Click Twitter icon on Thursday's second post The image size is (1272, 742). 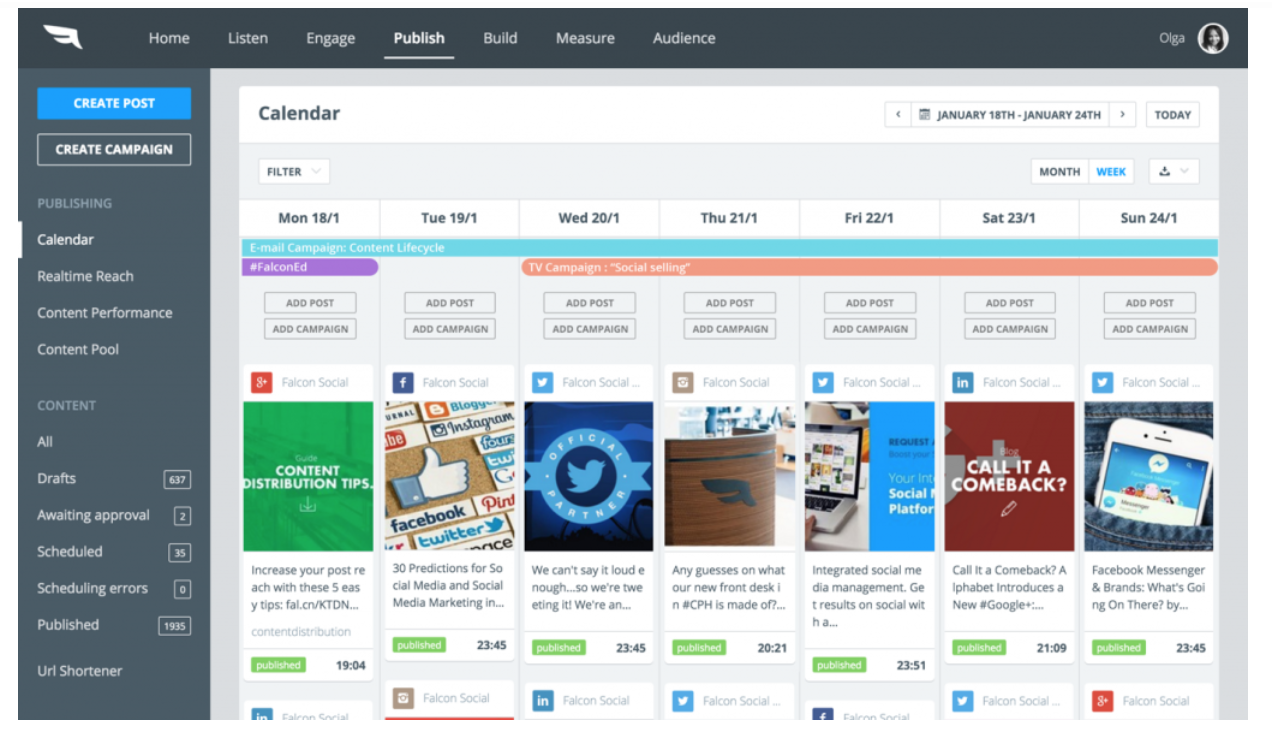683,701
